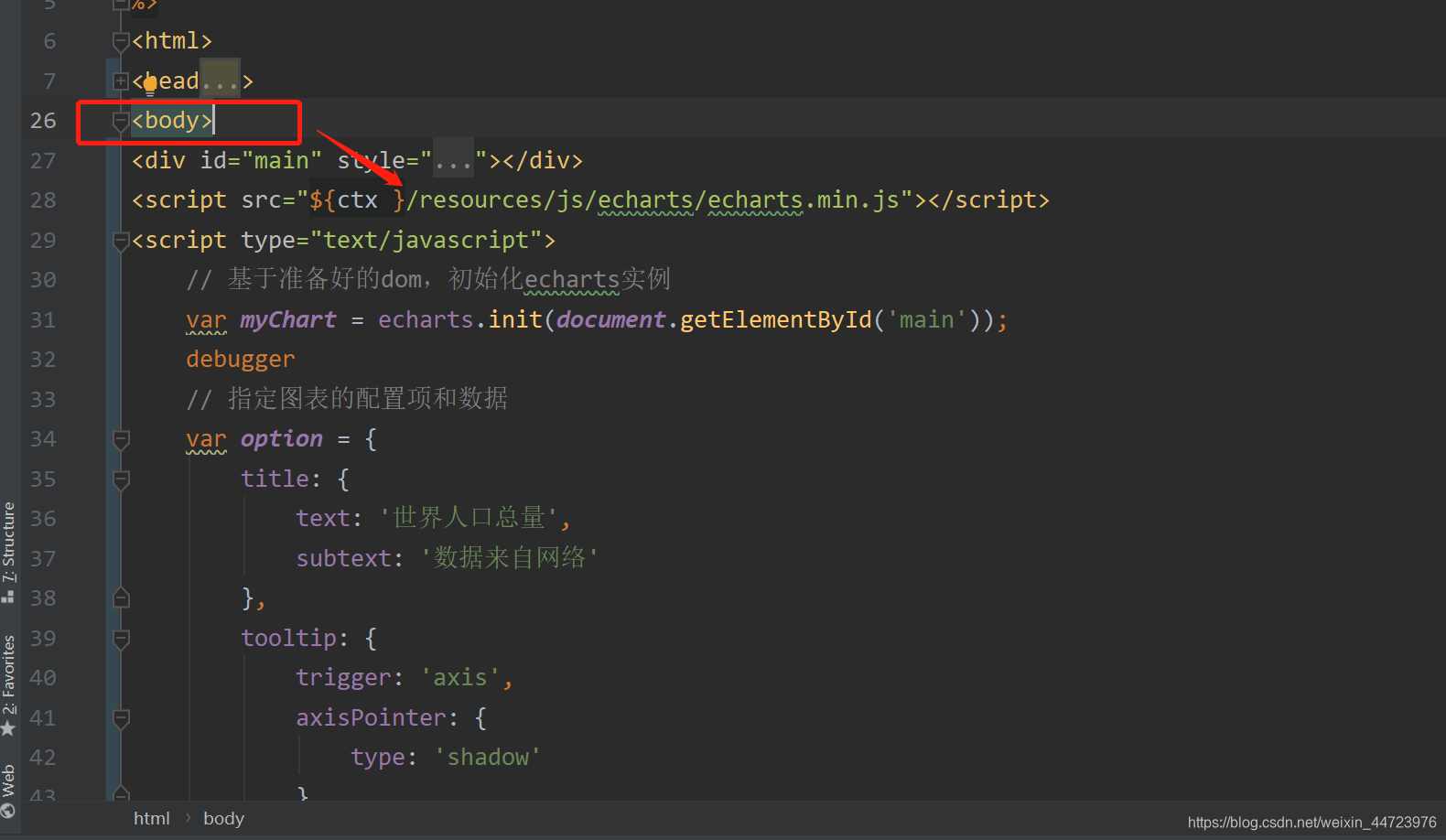Select body in the breadcrumb bar
Viewport: 1446px width, 840px height.
(x=223, y=819)
